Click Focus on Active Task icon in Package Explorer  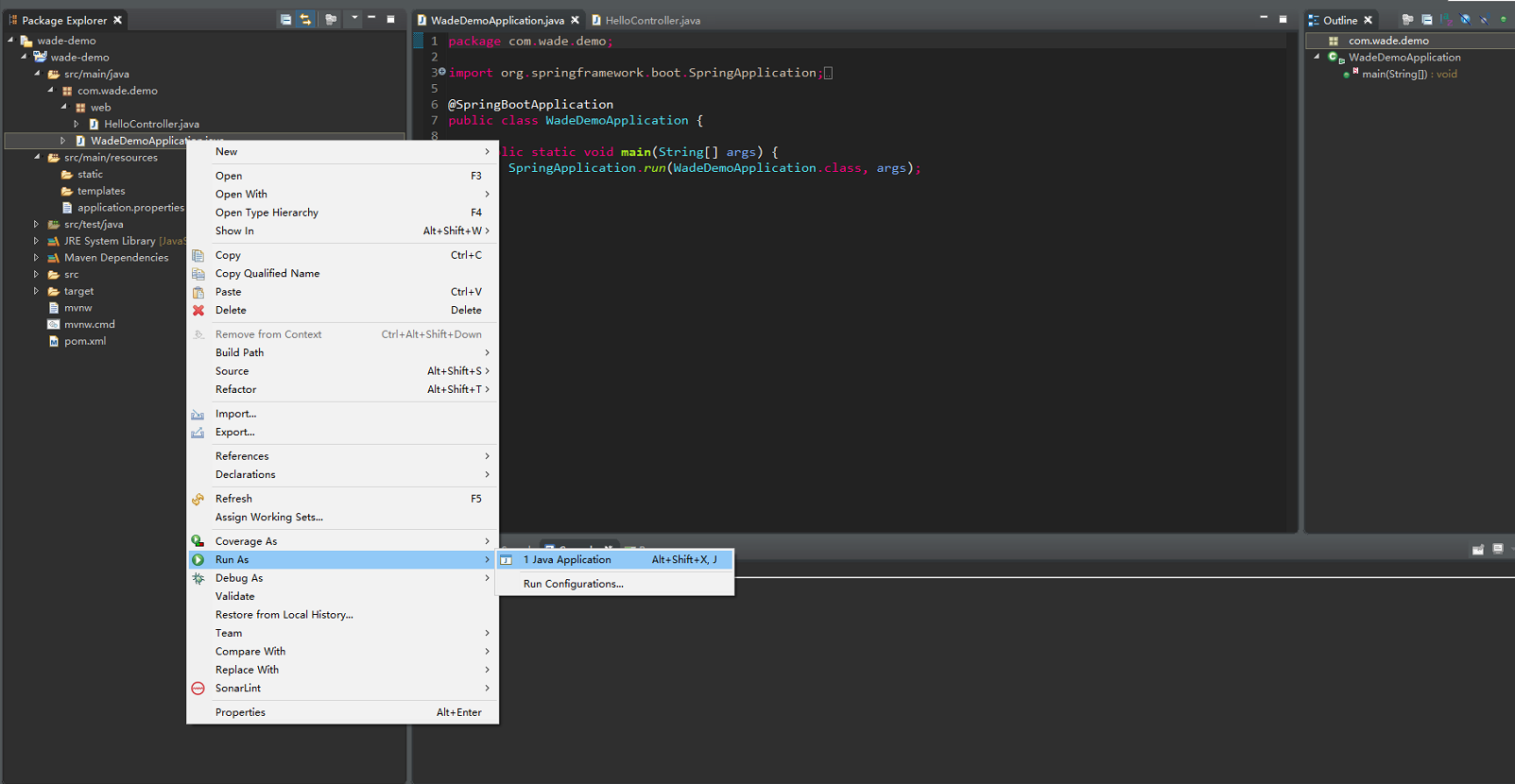pyautogui.click(x=331, y=20)
